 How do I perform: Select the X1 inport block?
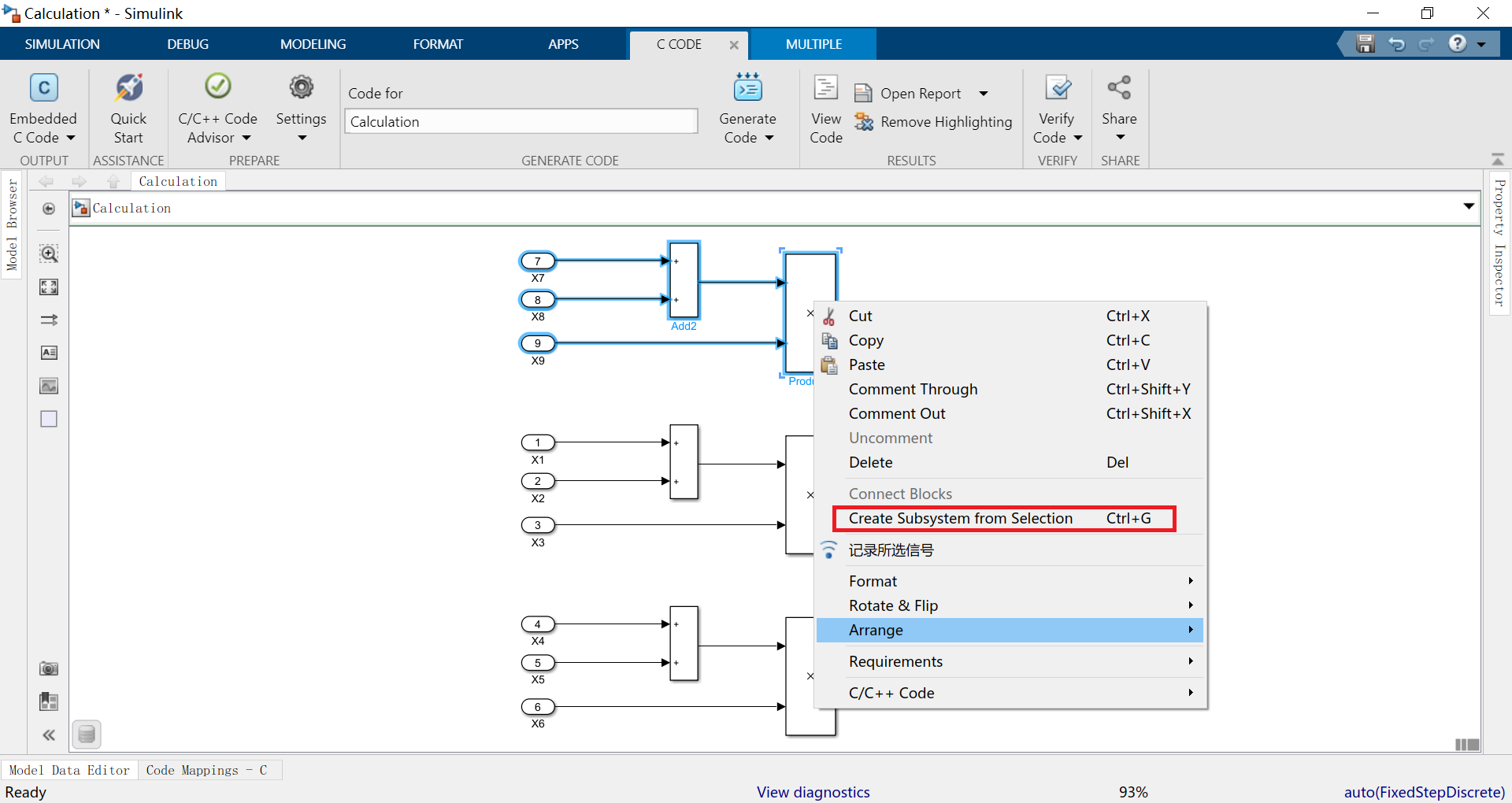538,442
